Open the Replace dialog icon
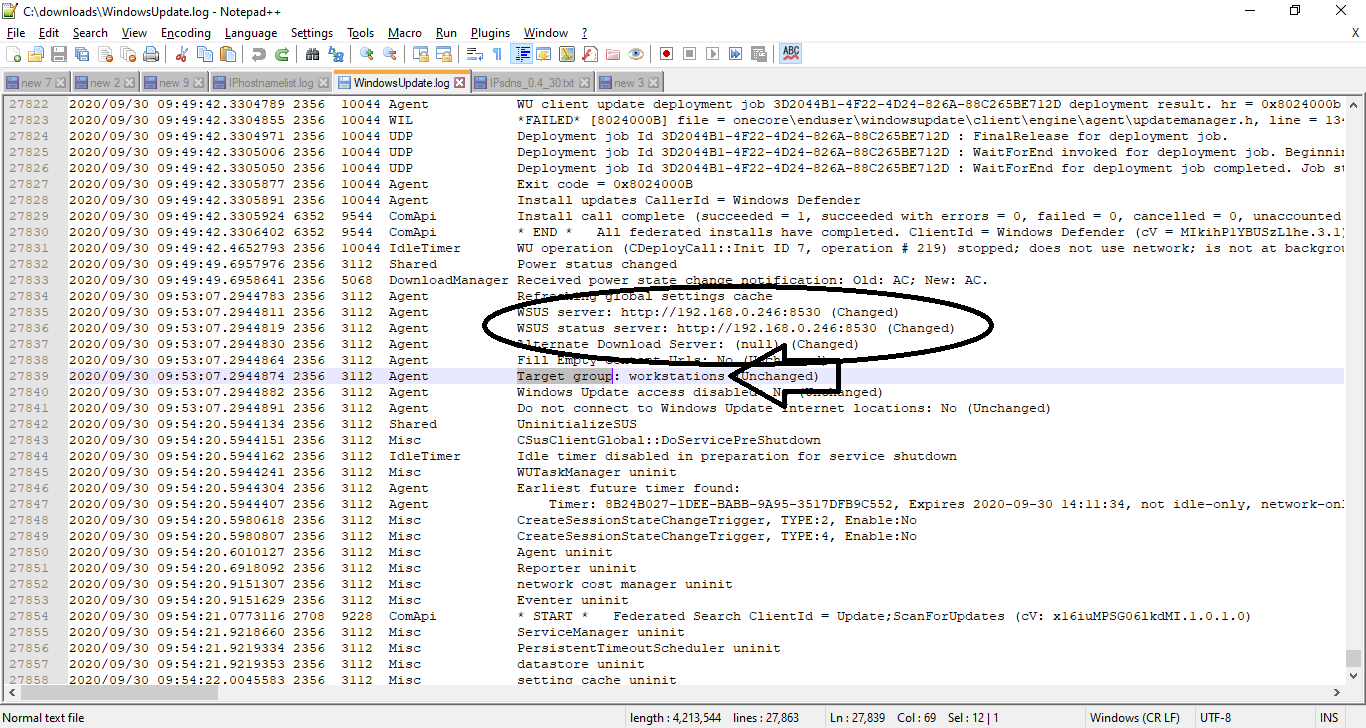The image size is (1366, 728). 336,54
